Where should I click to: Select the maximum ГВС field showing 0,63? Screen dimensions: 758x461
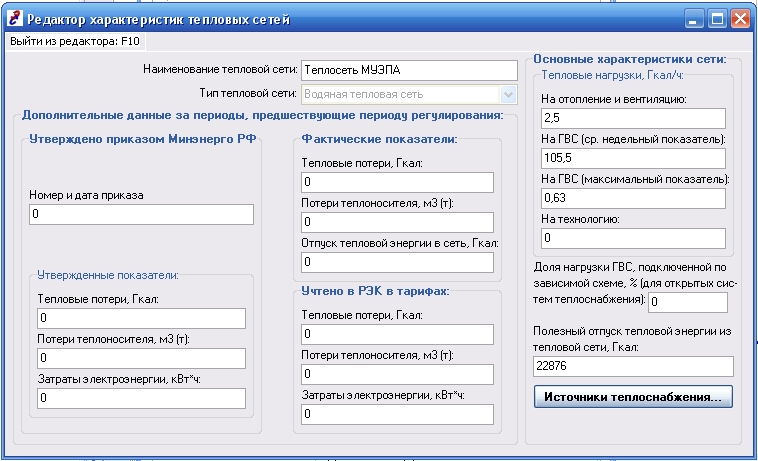(x=633, y=198)
